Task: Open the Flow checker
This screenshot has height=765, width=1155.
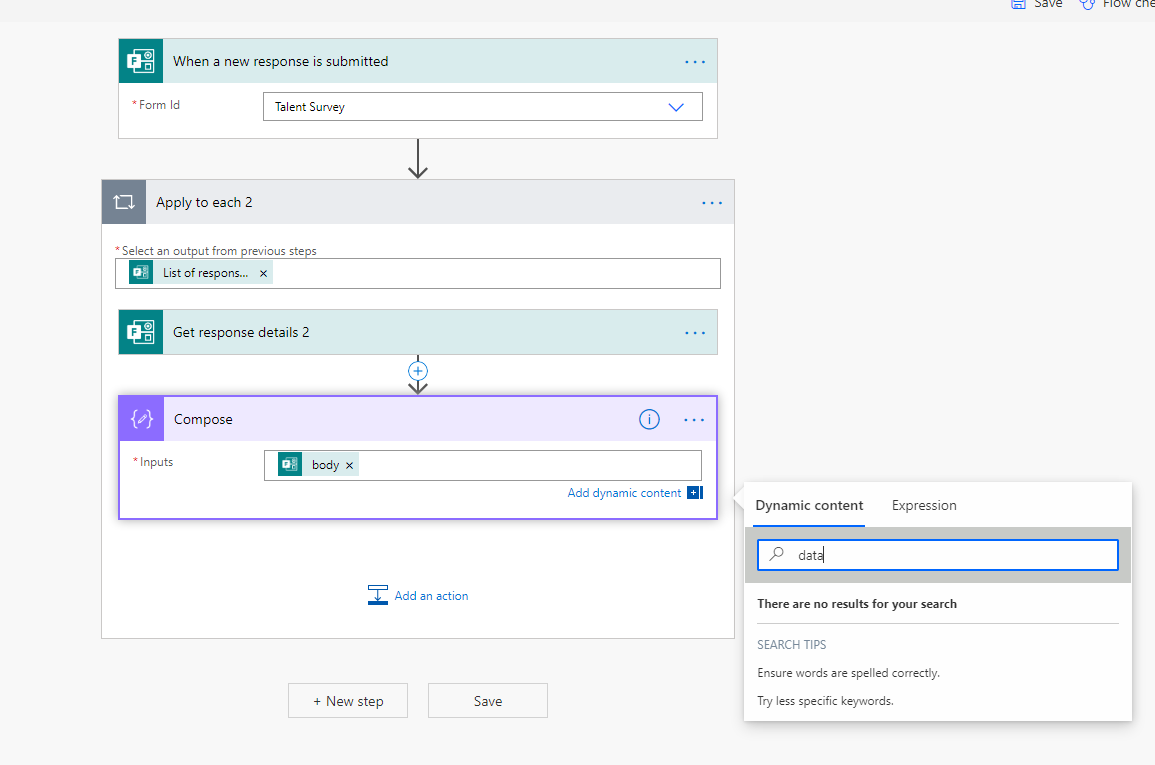Action: [1087, 5]
